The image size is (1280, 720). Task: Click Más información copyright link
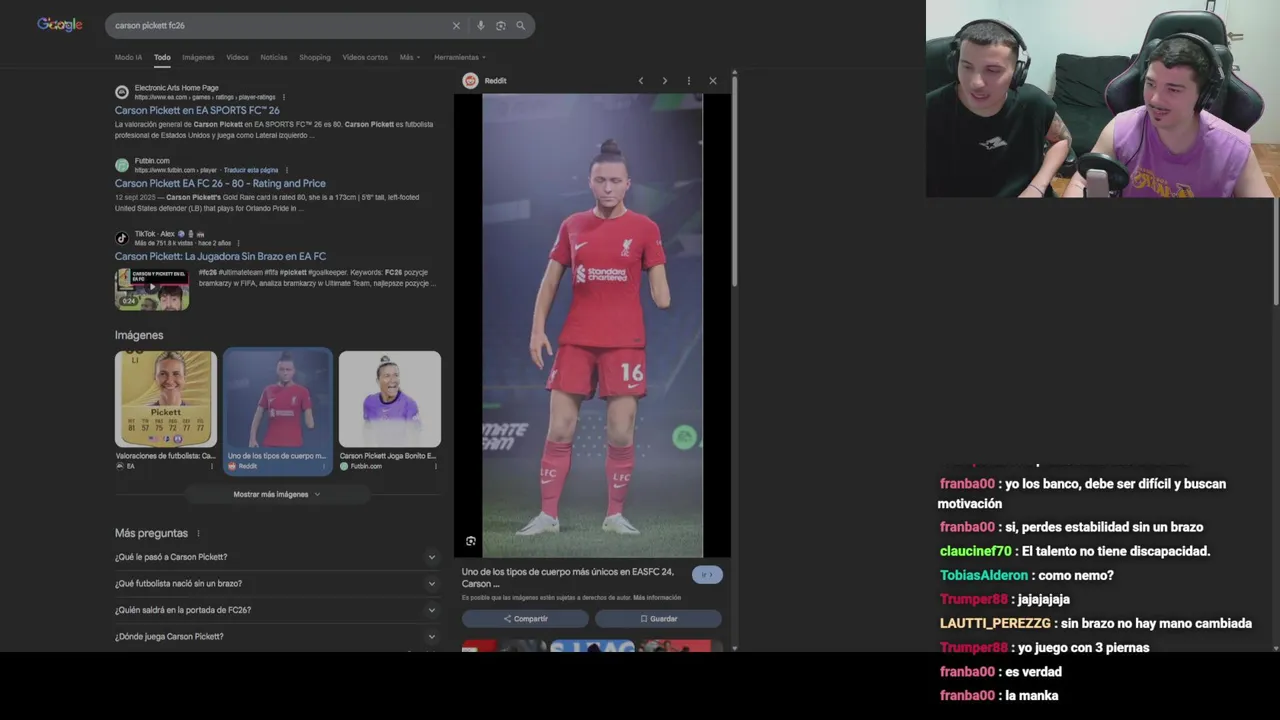(657, 598)
